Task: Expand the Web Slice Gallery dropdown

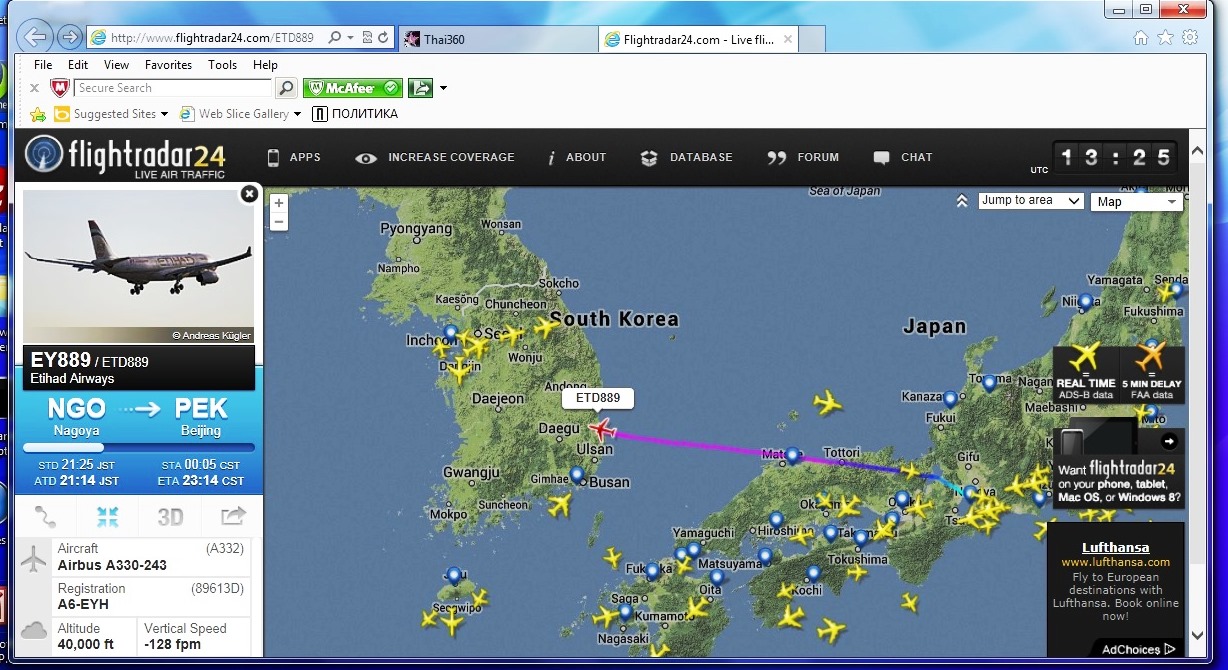Action: 297,114
